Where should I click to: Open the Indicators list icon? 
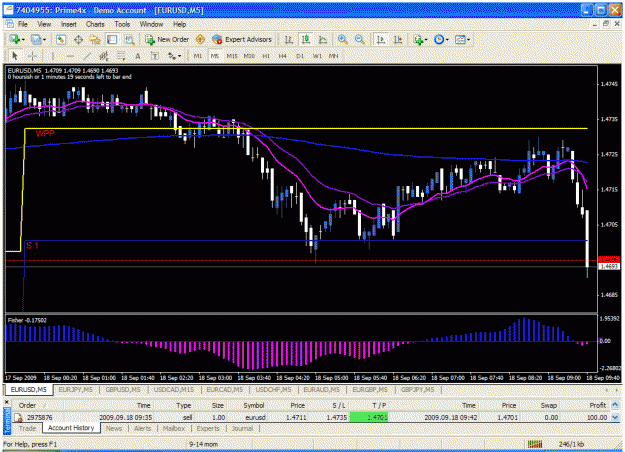coord(418,39)
